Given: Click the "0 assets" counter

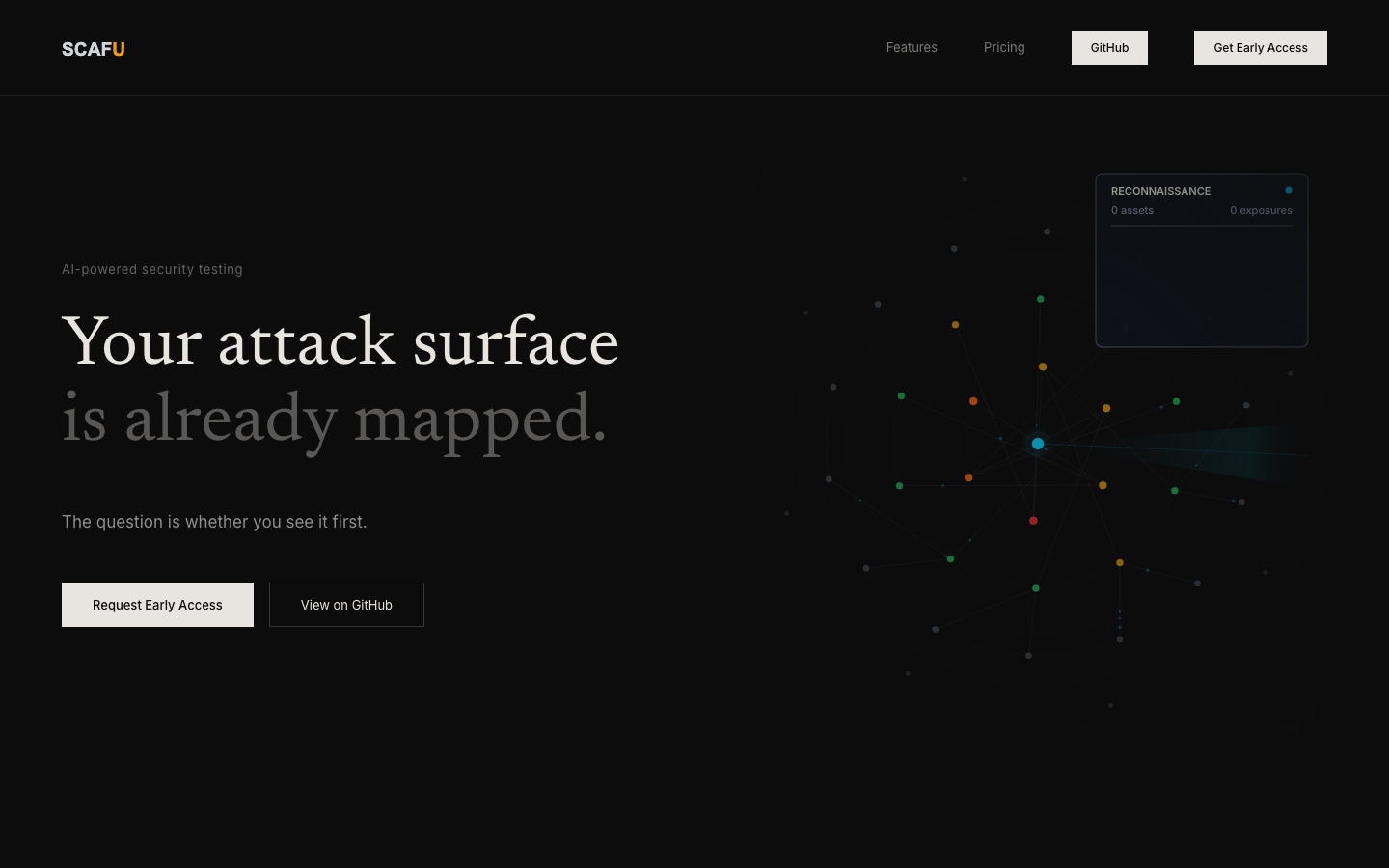Looking at the screenshot, I should click(1132, 210).
